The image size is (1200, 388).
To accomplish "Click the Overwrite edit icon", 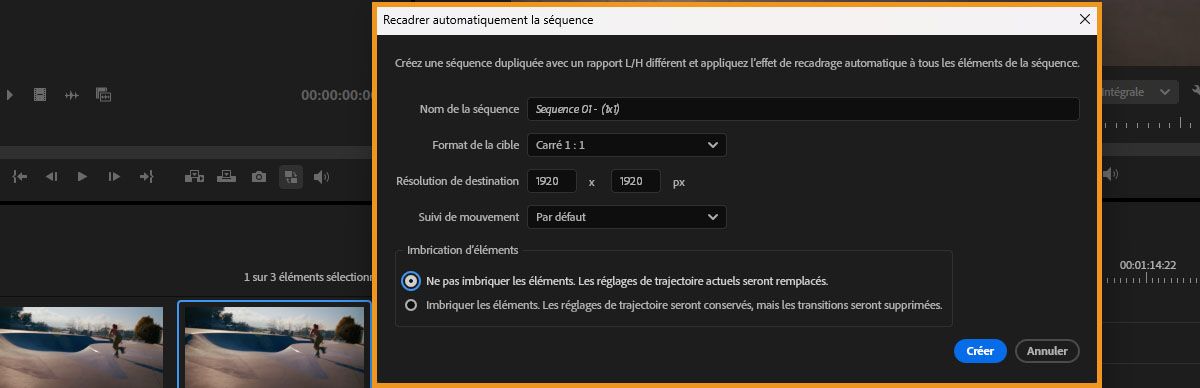I will coord(227,176).
